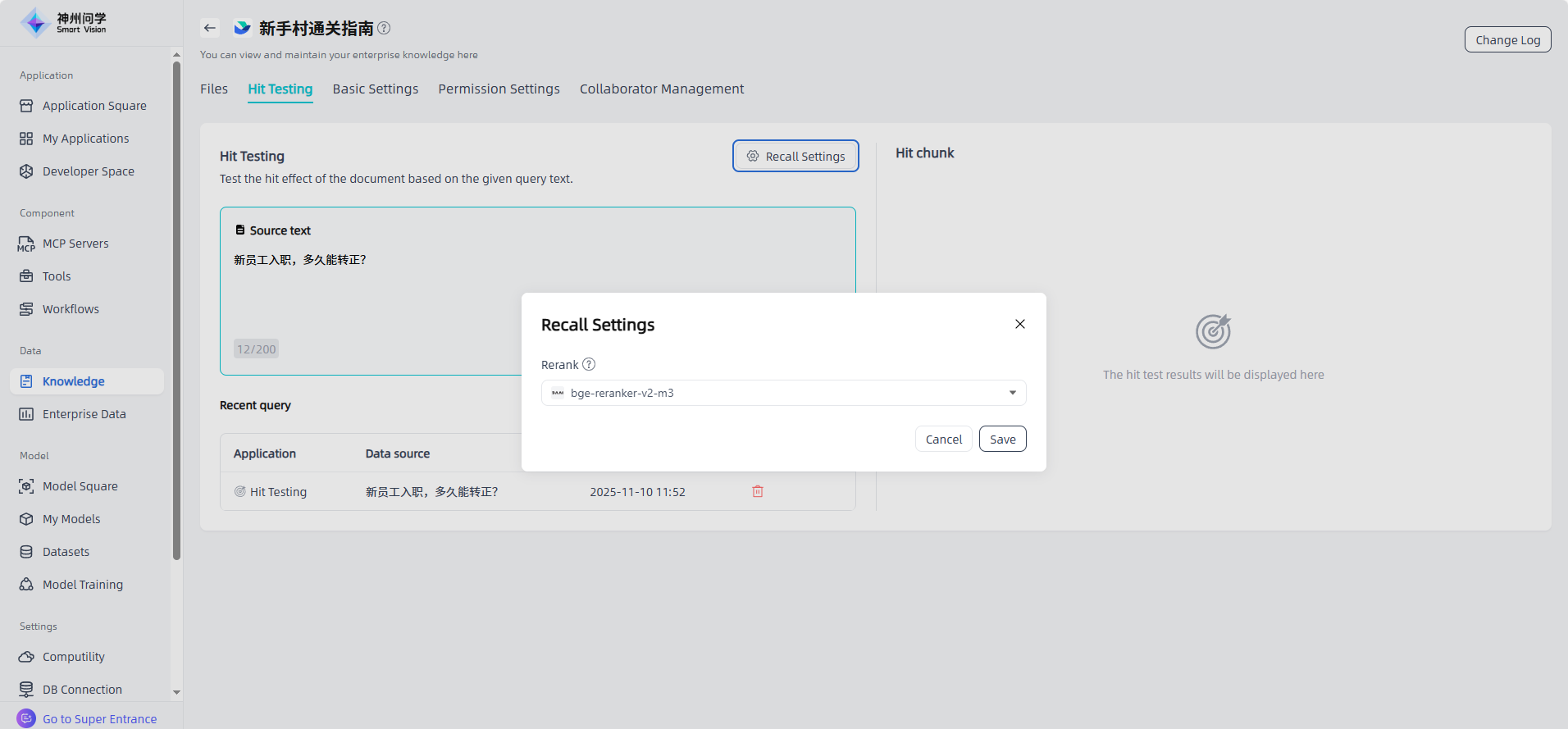
Task: Click Go to Super Entrance link
Action: (x=99, y=719)
